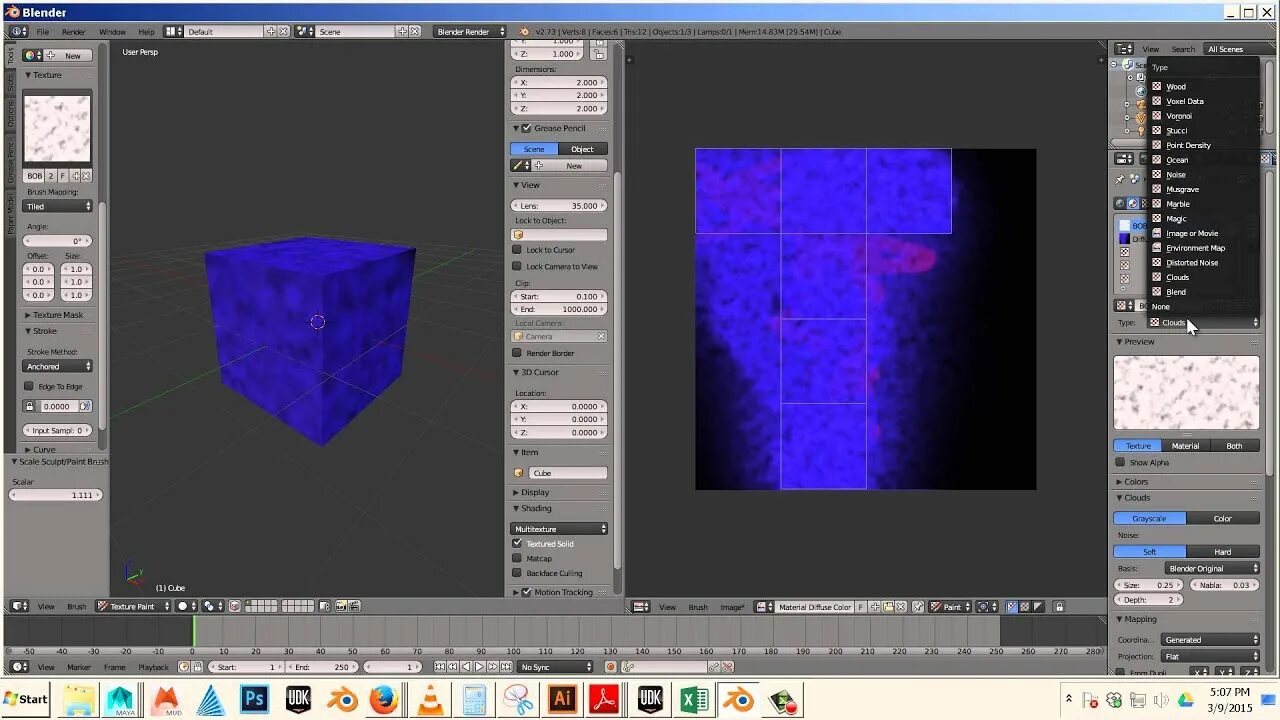The width and height of the screenshot is (1280, 720).
Task: Click Blender info editor type icon
Action: 17,32
